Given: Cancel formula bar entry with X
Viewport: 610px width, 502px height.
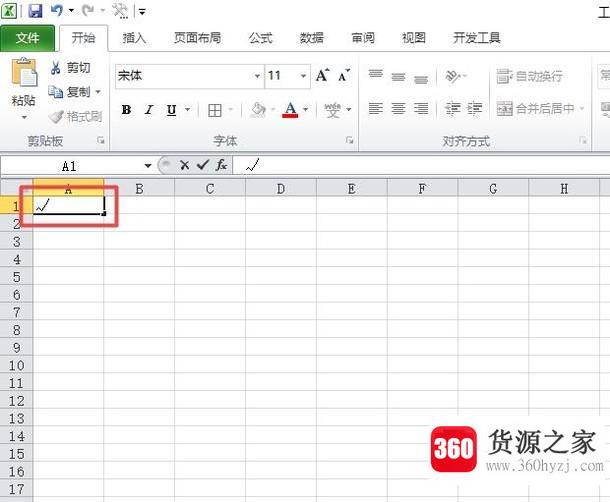Looking at the screenshot, I should pos(184,165).
